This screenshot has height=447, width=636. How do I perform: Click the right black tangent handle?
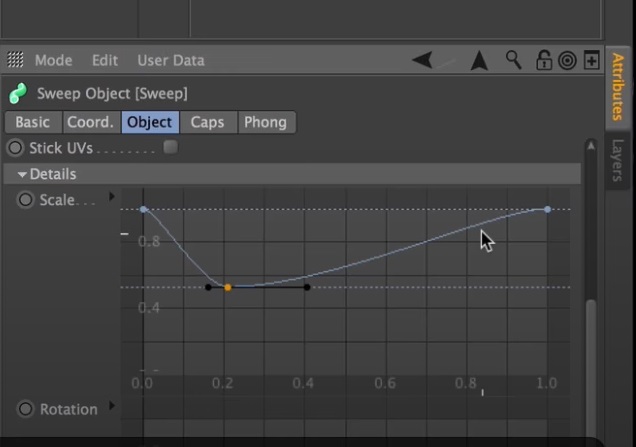coord(307,288)
